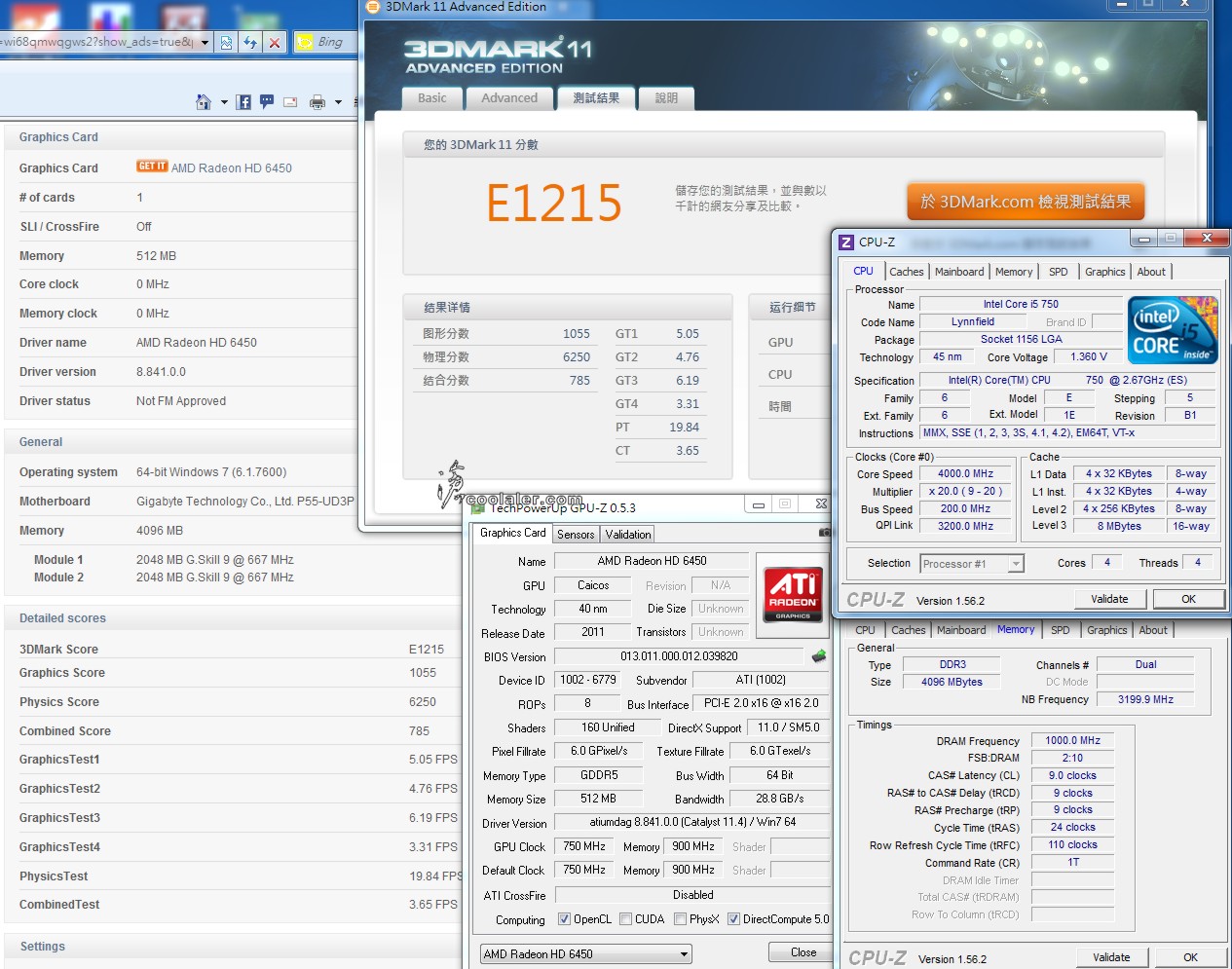The height and width of the screenshot is (969, 1232).
Task: Open the Sensors tab in GPU-Z
Action: pos(576,535)
